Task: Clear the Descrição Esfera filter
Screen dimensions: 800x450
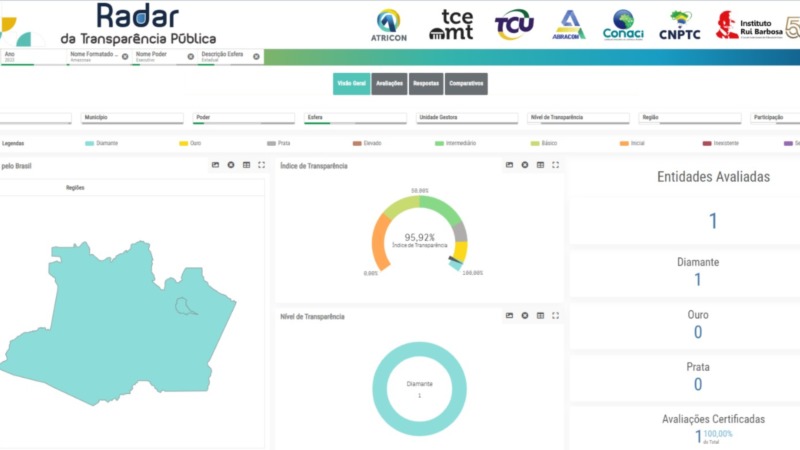Action: (x=256, y=57)
